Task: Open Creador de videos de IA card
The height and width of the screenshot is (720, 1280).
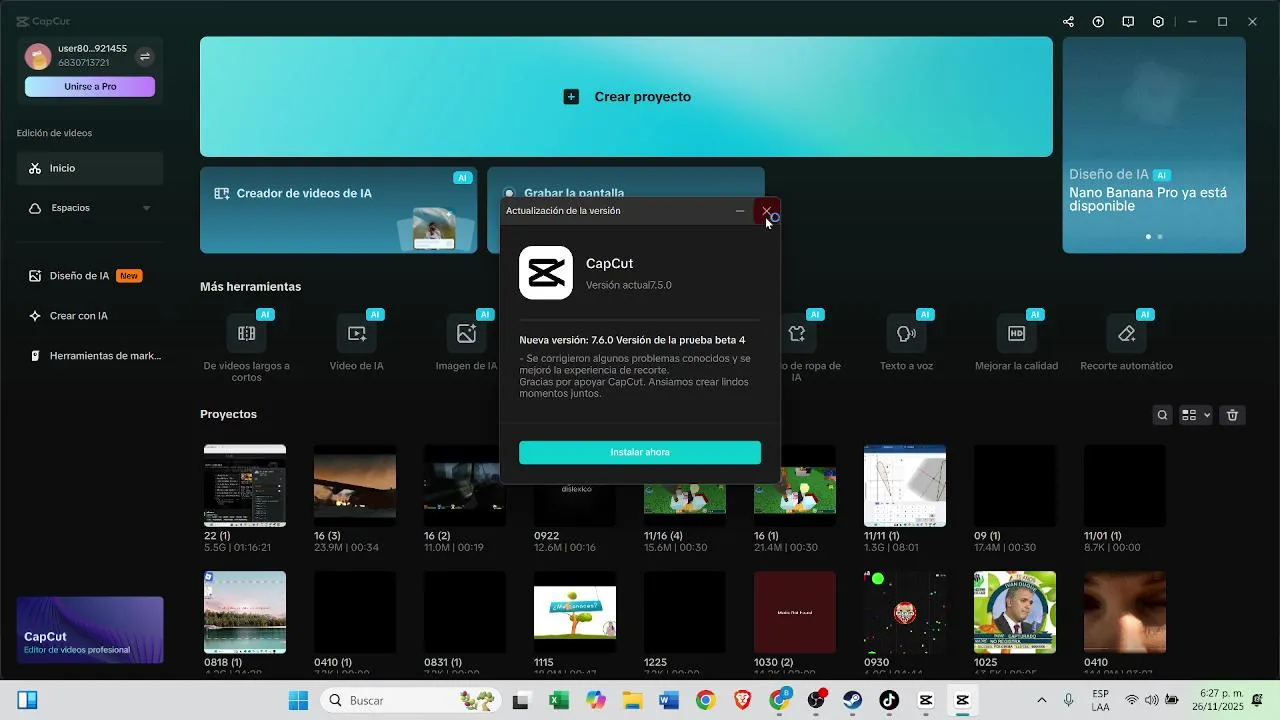Action: [338, 210]
